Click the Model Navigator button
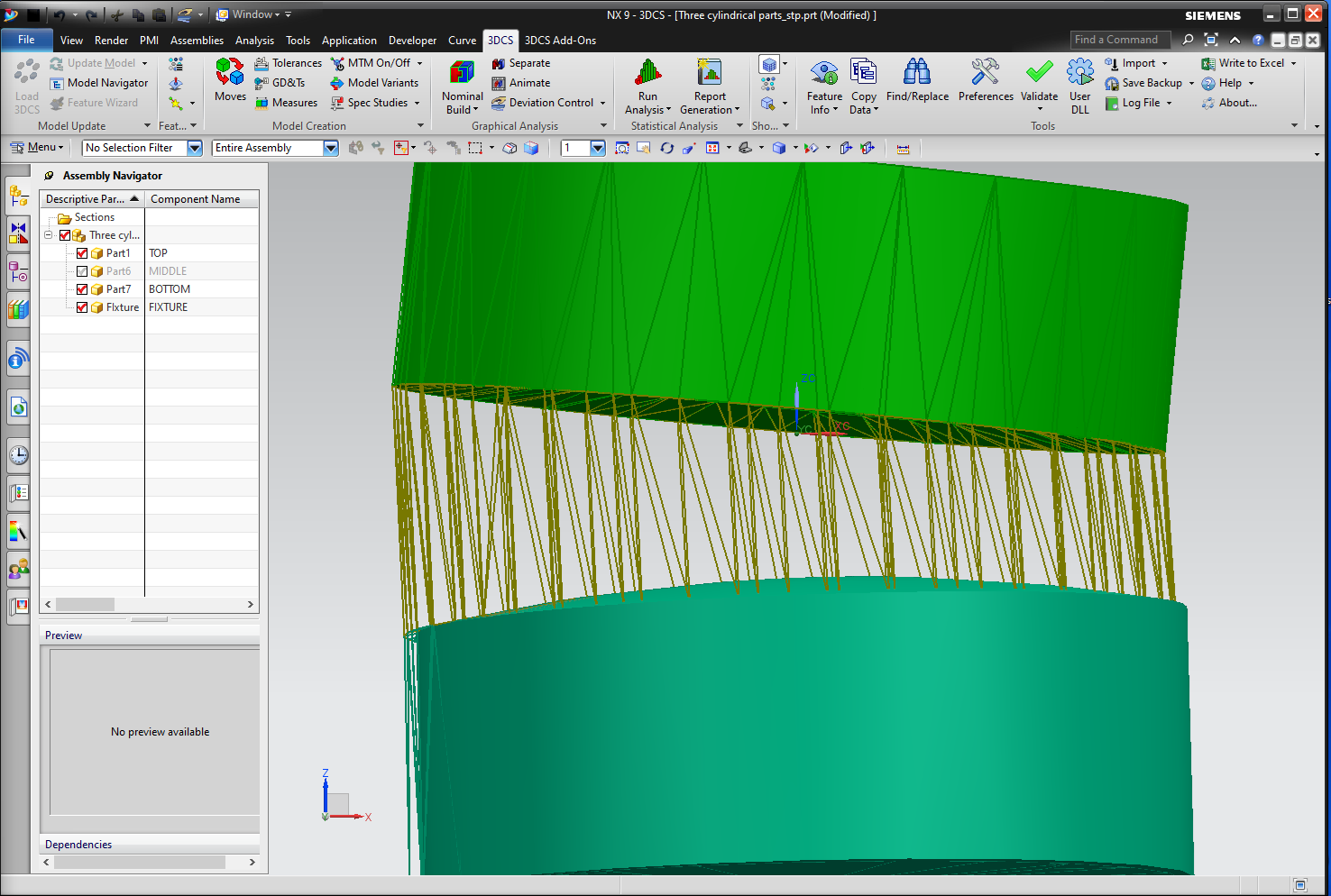1331x896 pixels. (99, 83)
